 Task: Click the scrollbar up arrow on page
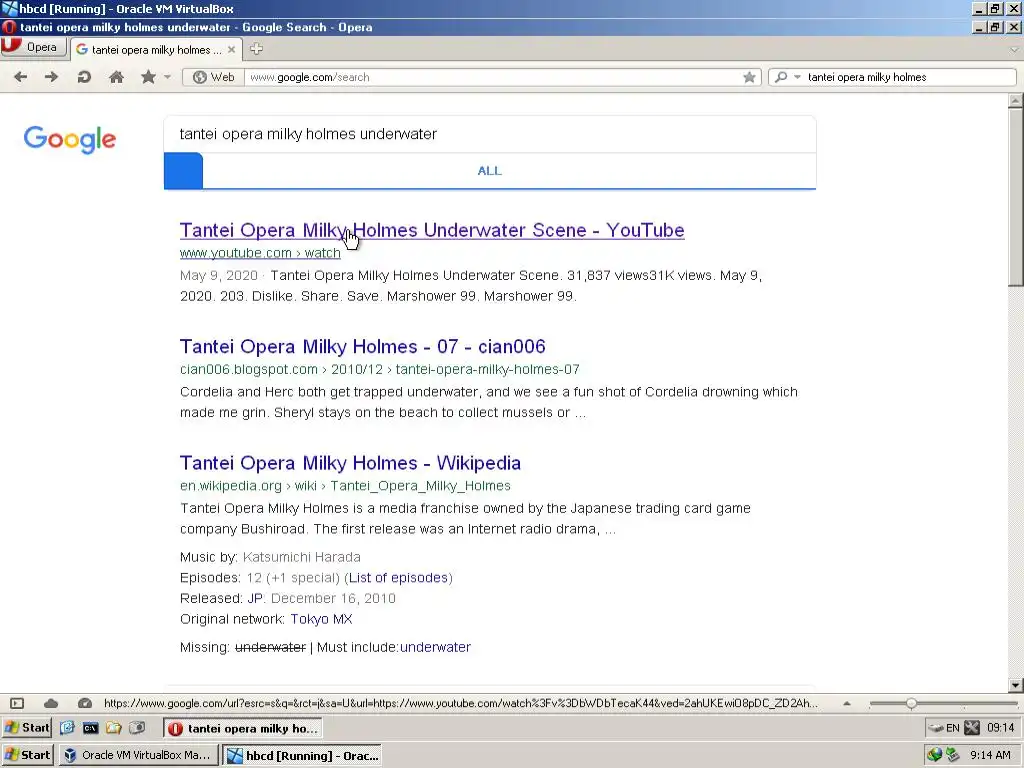(x=1015, y=101)
